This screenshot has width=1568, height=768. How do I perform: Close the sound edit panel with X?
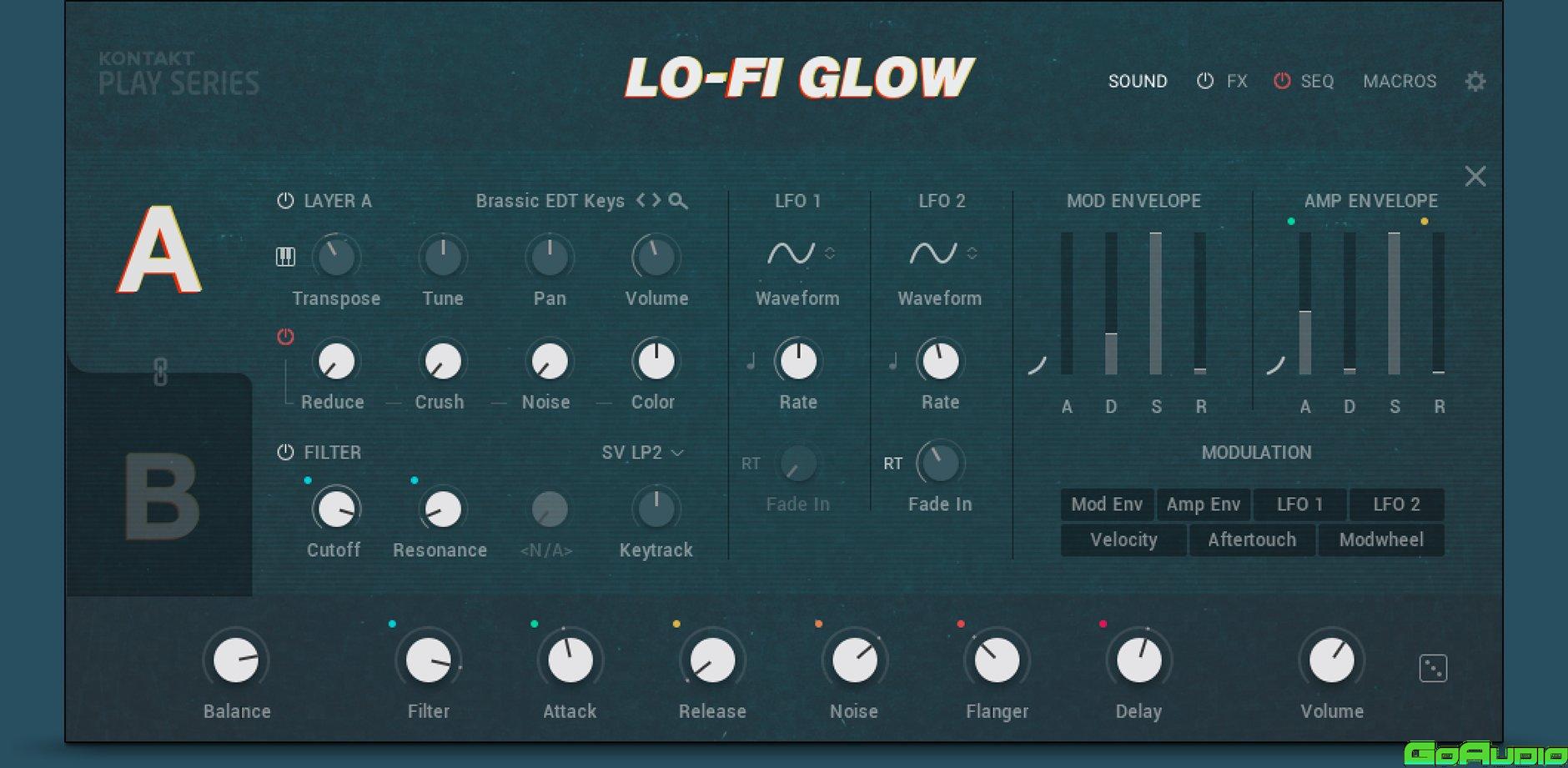tap(1475, 176)
